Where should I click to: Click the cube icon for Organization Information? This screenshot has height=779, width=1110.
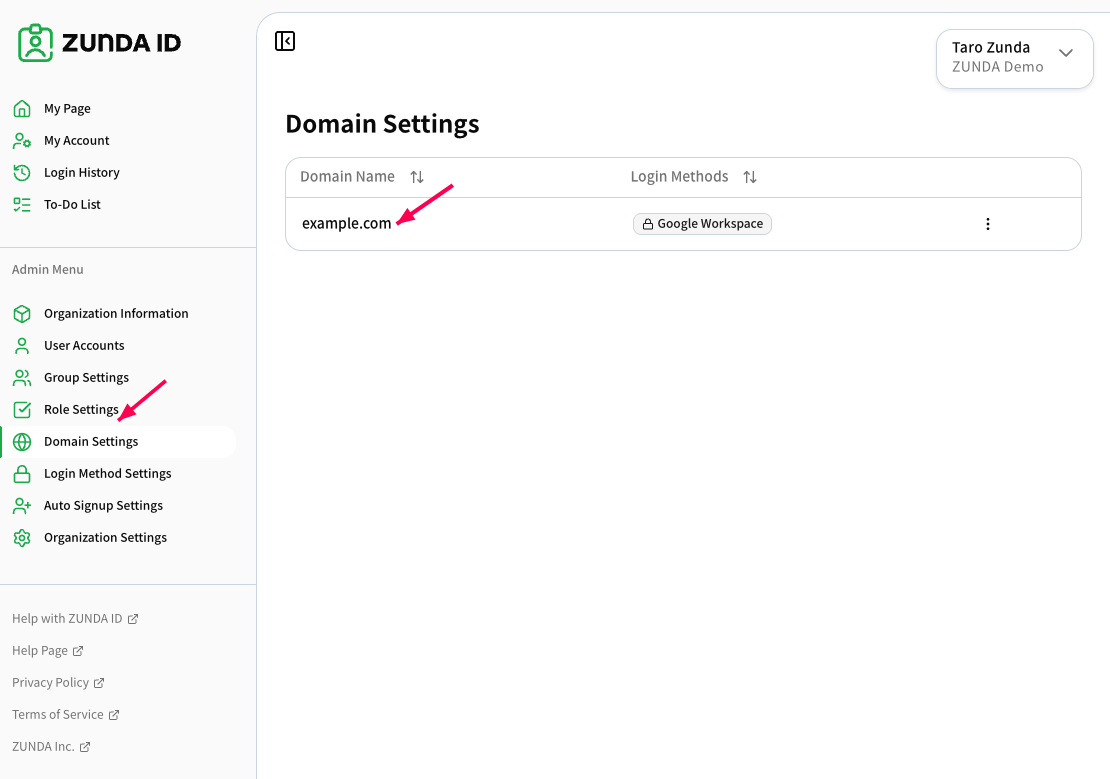[22, 314]
